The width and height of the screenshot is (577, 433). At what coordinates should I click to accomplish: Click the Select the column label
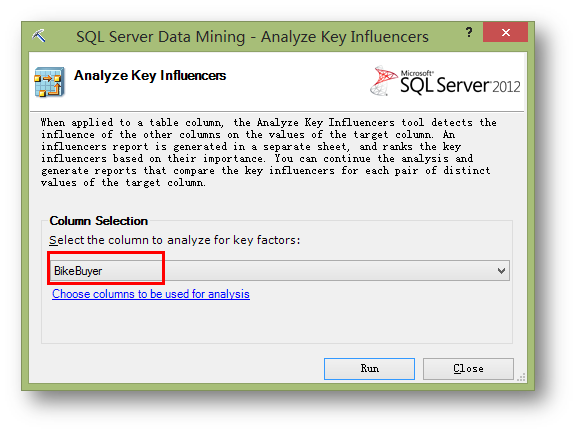pyautogui.click(x=175, y=240)
